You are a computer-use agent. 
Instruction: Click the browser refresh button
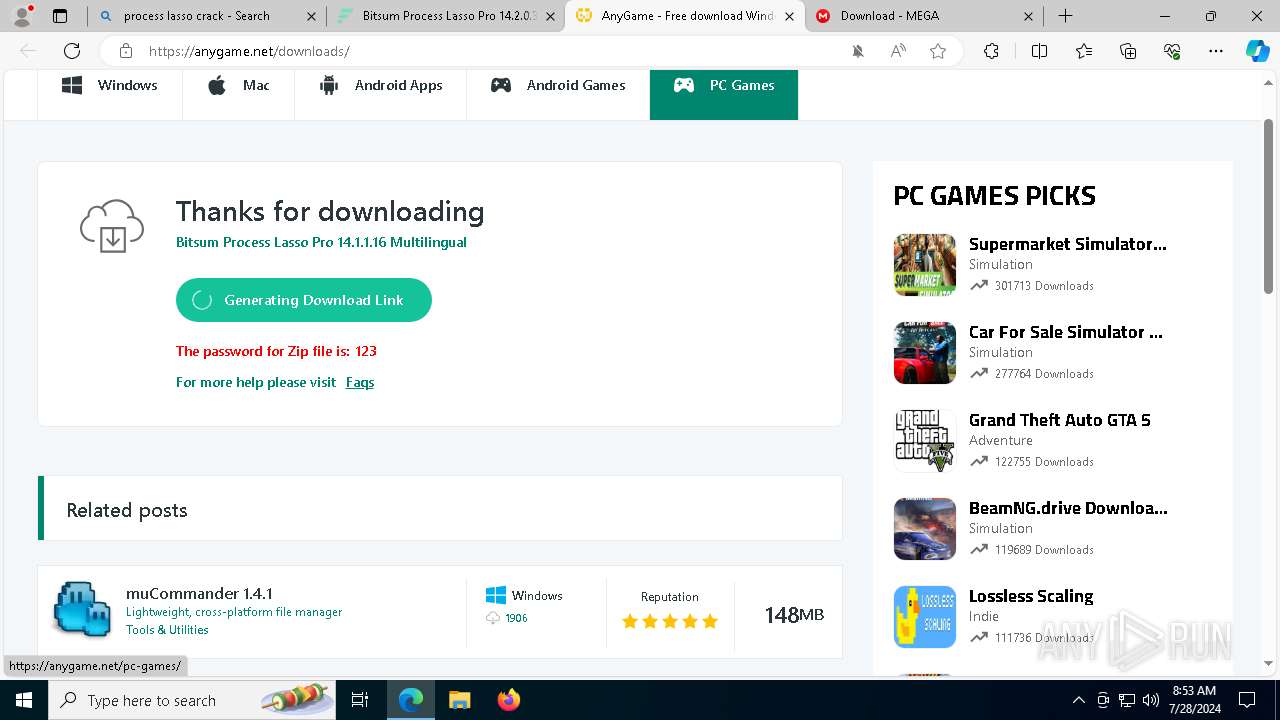pyautogui.click(x=72, y=51)
